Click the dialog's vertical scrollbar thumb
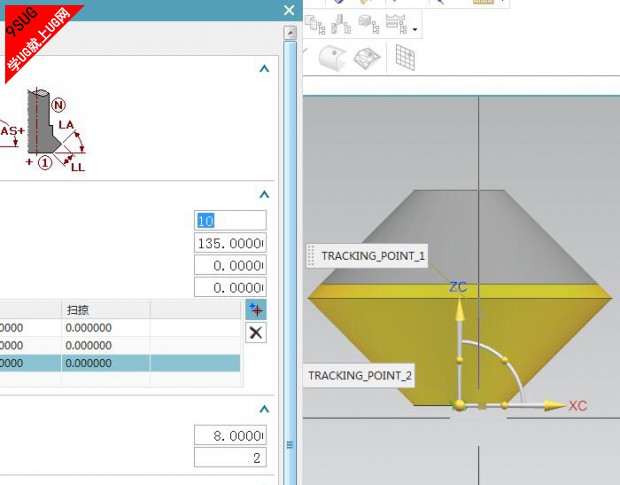The height and width of the screenshot is (485, 620). pyautogui.click(x=290, y=261)
